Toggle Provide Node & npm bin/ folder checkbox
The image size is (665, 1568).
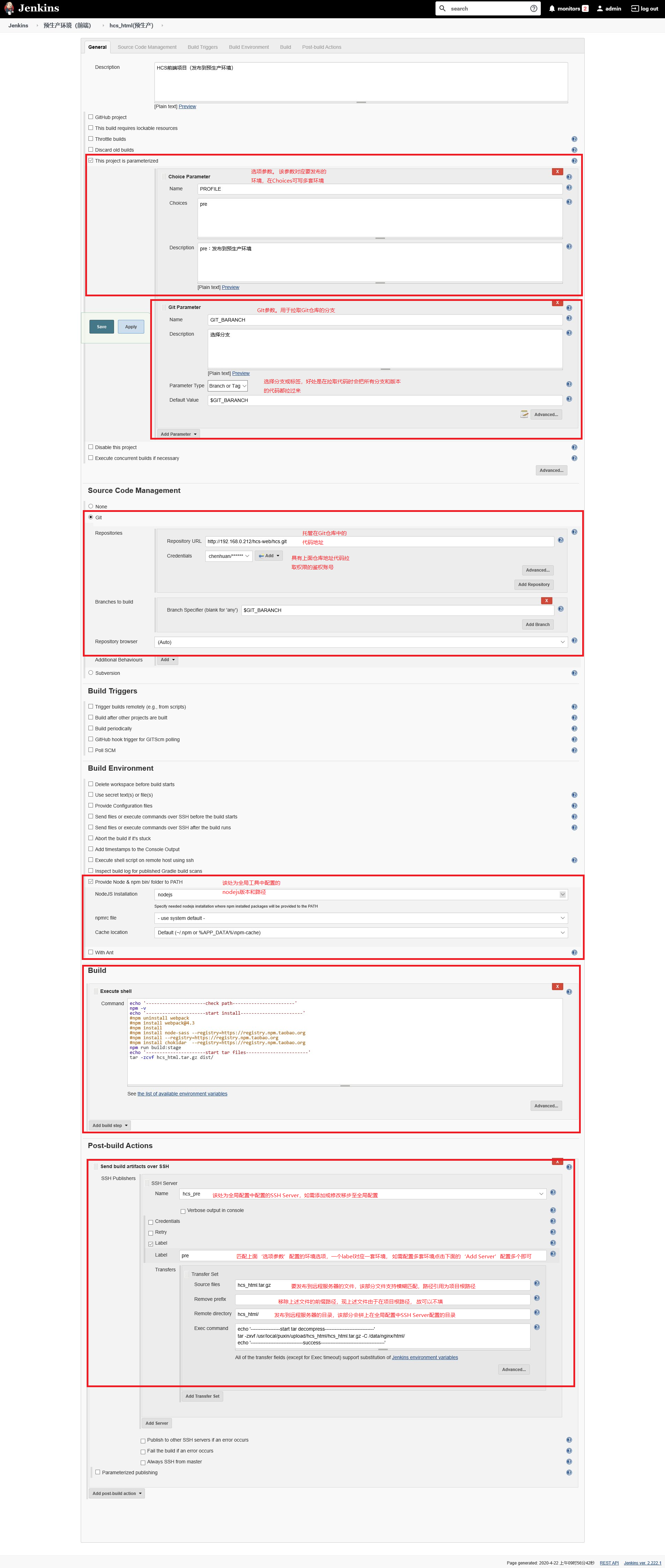tap(91, 882)
